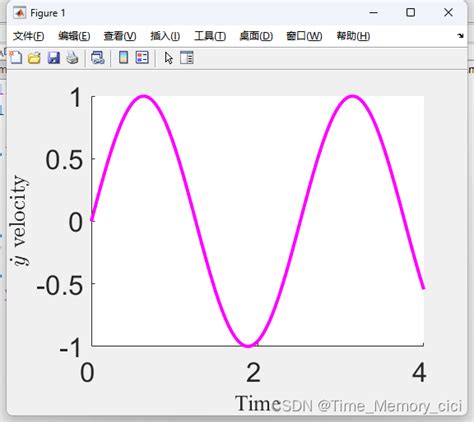Screen dimensions: 474x422
Task: Save the figure with the floppy disk icon
Action: click(54, 58)
